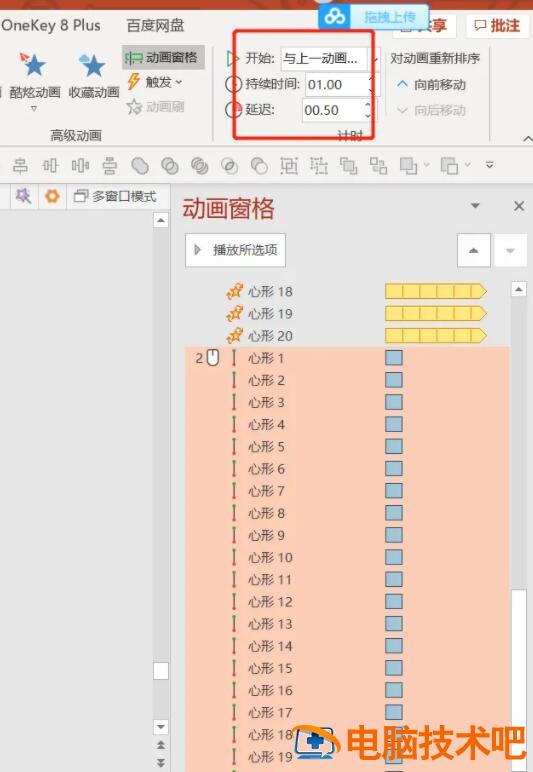Increase 持续时间 with the up spinner

372,79
